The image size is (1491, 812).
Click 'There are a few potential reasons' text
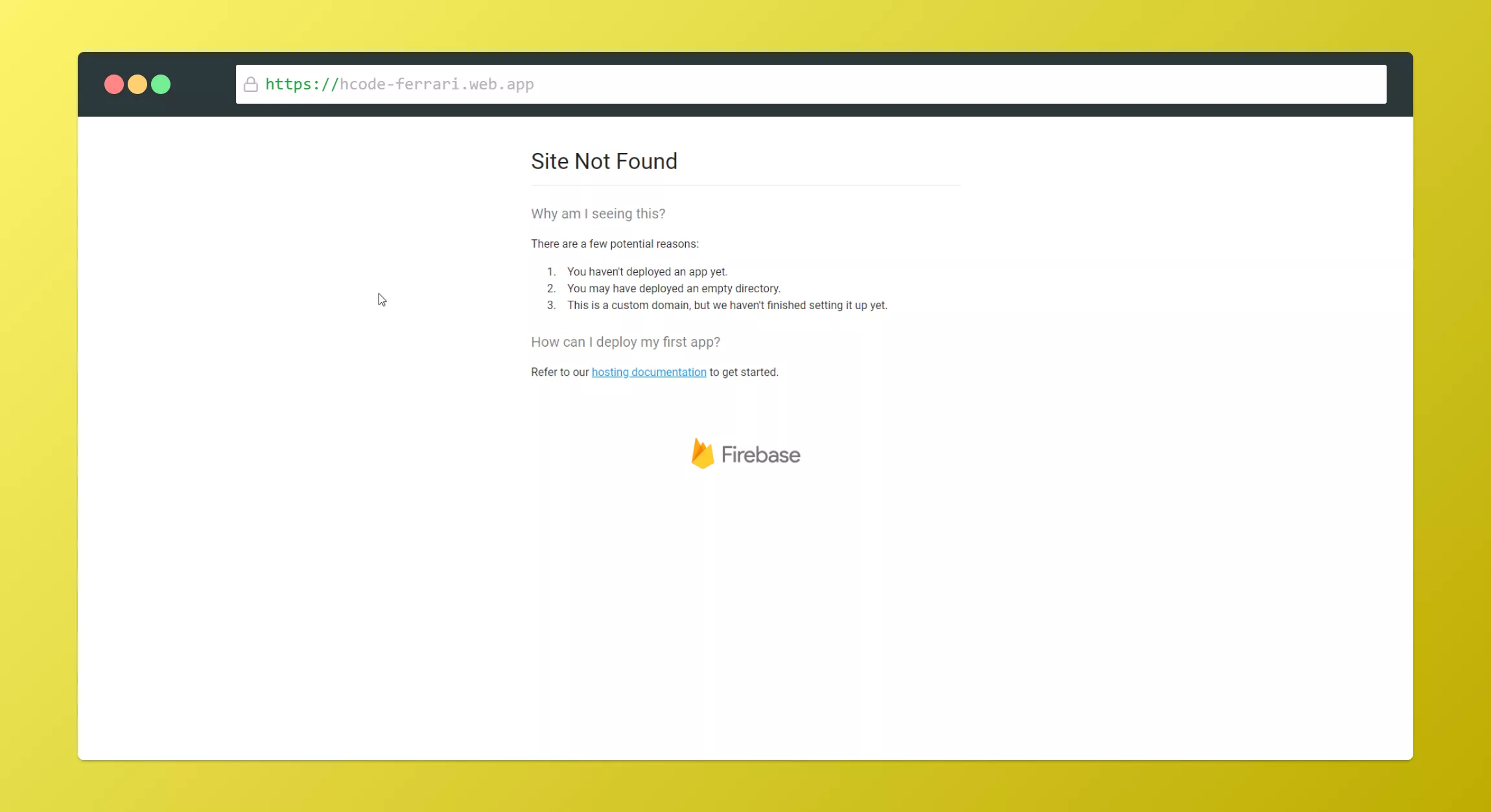point(615,244)
